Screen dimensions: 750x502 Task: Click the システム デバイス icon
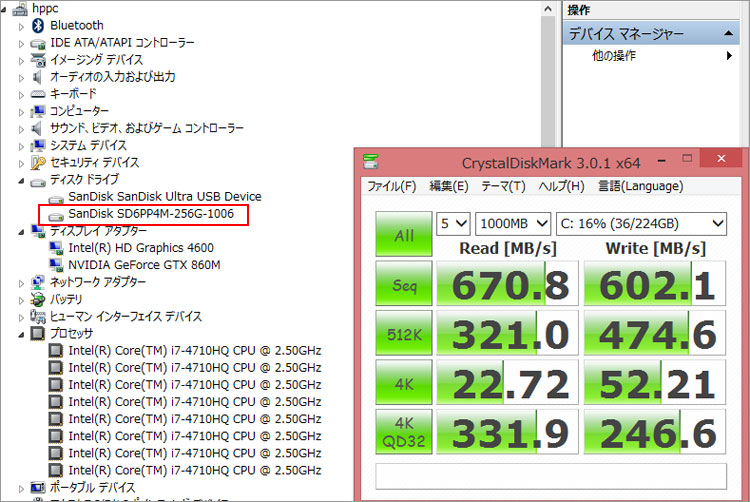pos(38,145)
